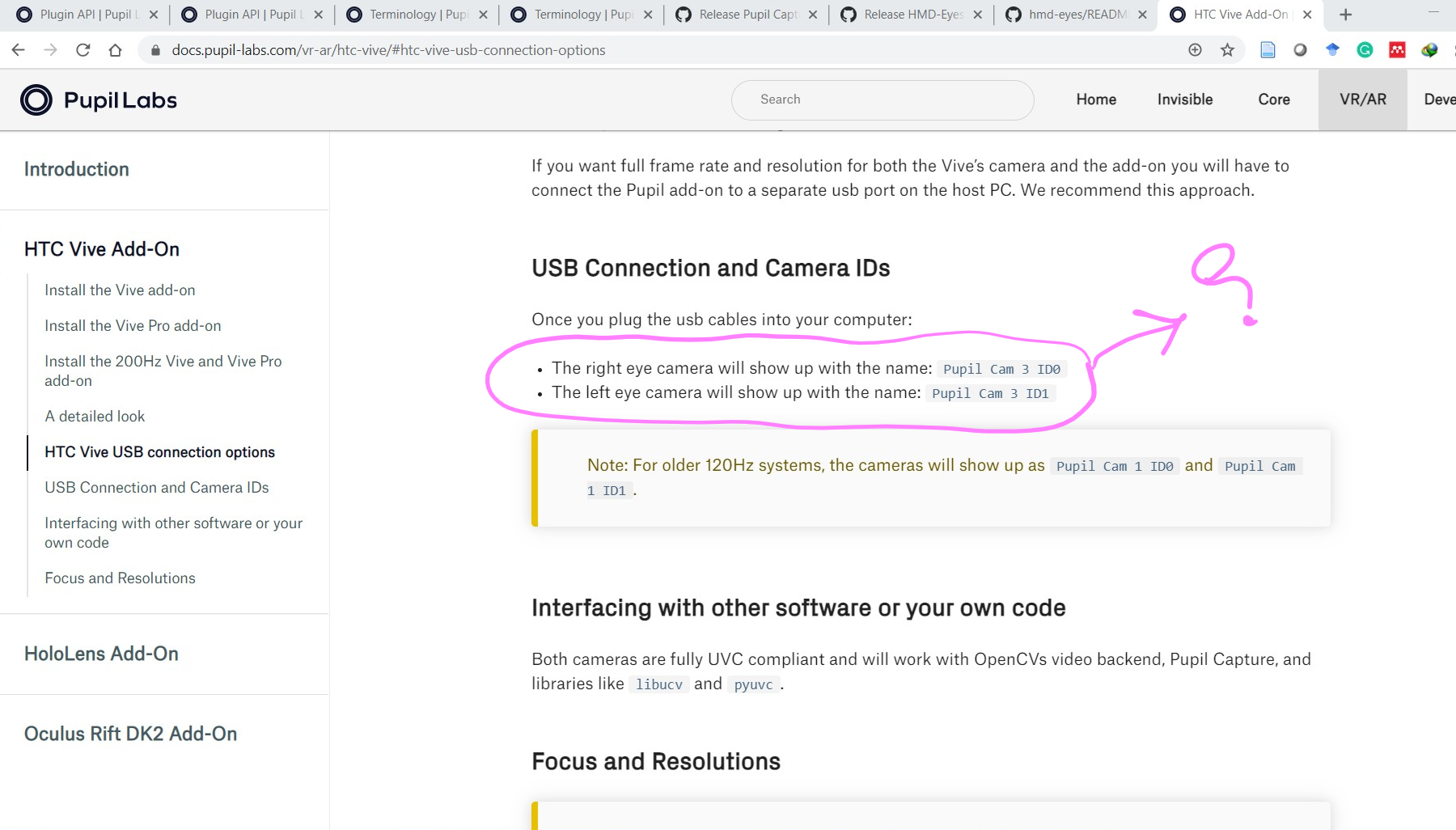
Task: Click the Pupil Cam 1 ID0 code text
Action: click(x=1115, y=466)
